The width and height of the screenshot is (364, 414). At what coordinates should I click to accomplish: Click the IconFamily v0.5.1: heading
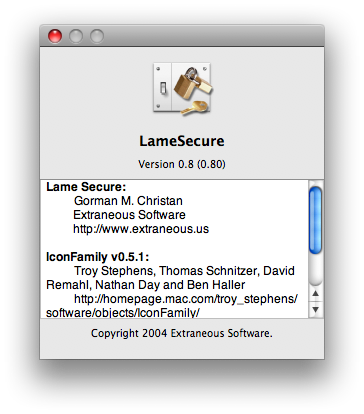tap(97, 257)
